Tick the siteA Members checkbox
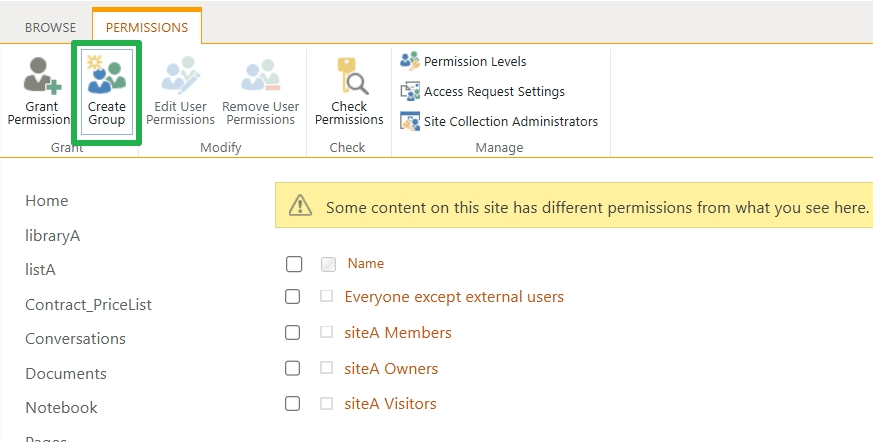Image resolution: width=873 pixels, height=442 pixels. coord(293,333)
